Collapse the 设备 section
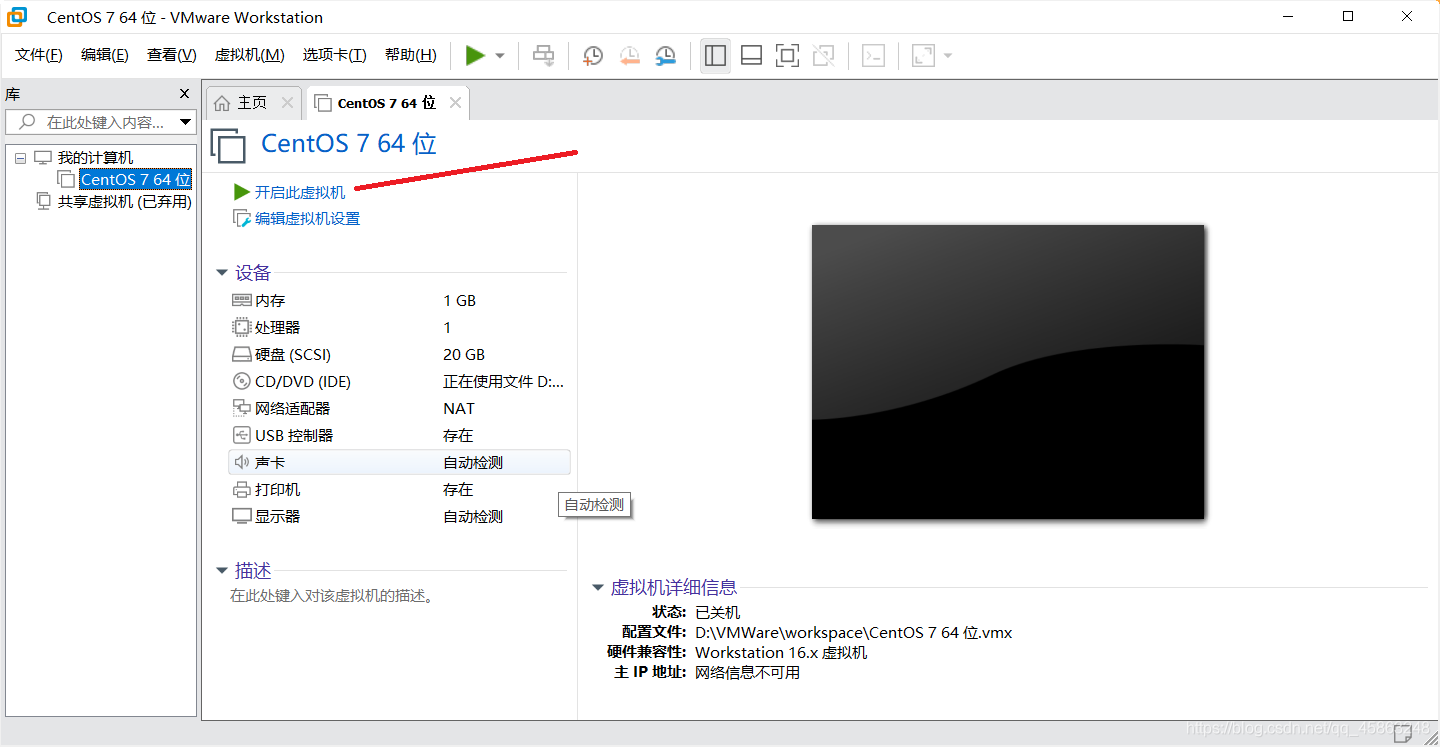 (222, 273)
